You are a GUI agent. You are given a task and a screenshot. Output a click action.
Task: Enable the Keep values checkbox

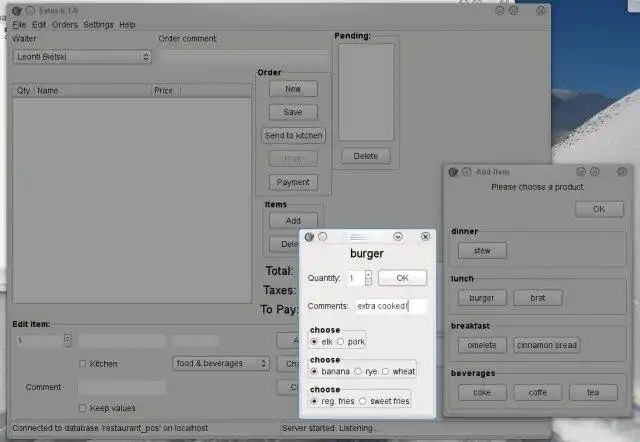click(82, 408)
